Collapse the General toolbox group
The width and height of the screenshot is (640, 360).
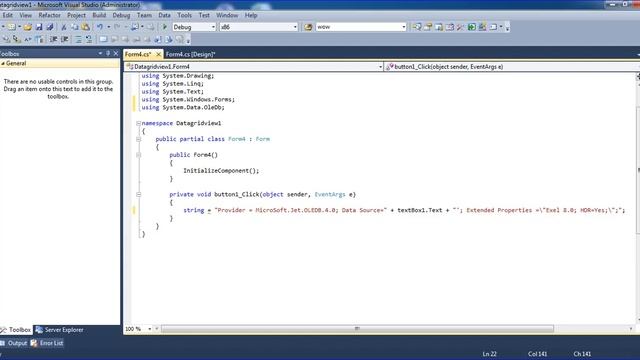3,63
